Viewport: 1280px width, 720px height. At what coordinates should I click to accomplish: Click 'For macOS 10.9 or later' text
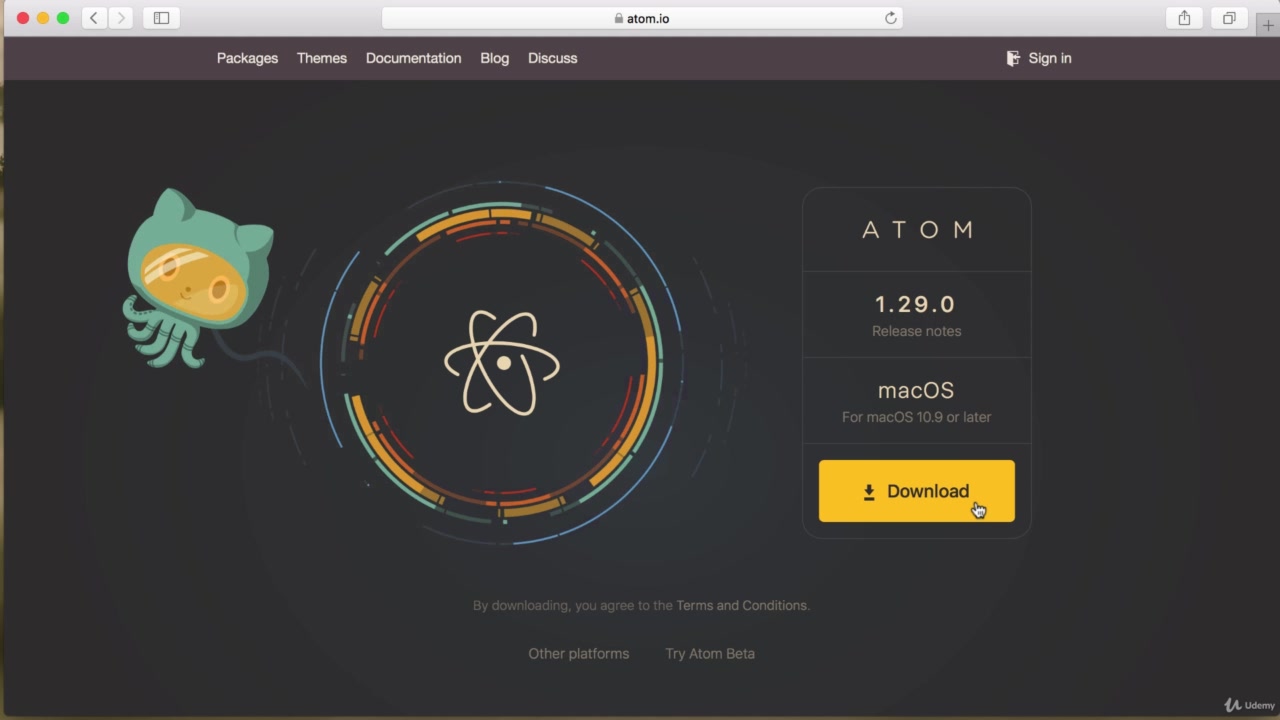pos(916,417)
